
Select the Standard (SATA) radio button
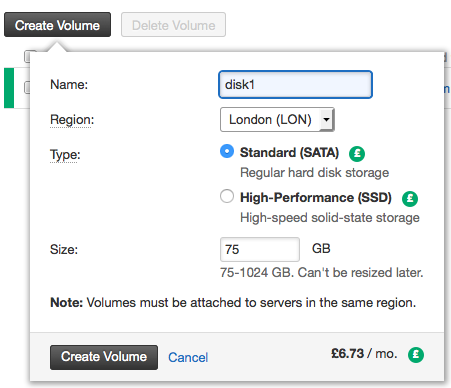click(x=227, y=151)
